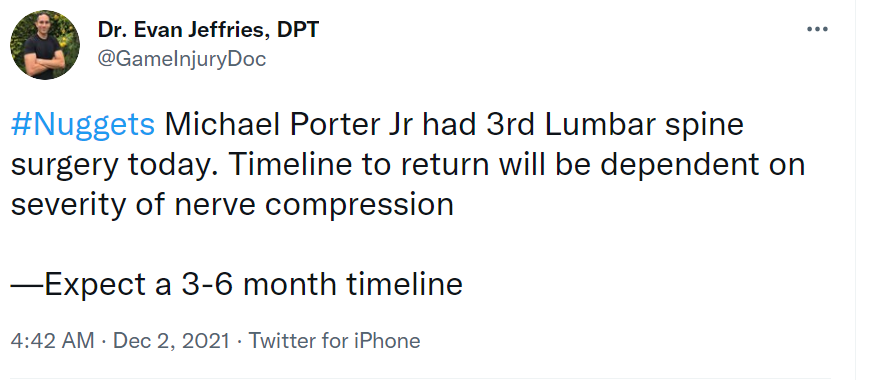Screen dimensions: 880x380
Task: Open the Twitter for iPhone source link
Action: (334, 341)
